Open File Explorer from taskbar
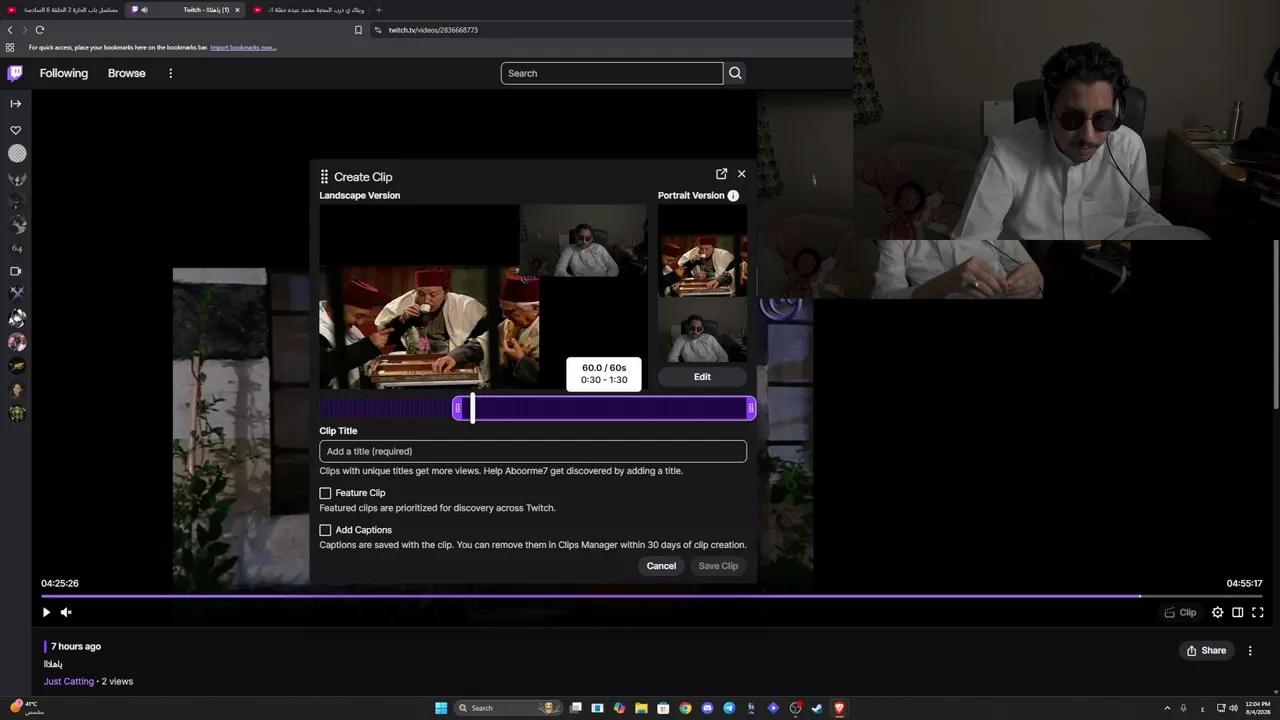 pos(641,708)
